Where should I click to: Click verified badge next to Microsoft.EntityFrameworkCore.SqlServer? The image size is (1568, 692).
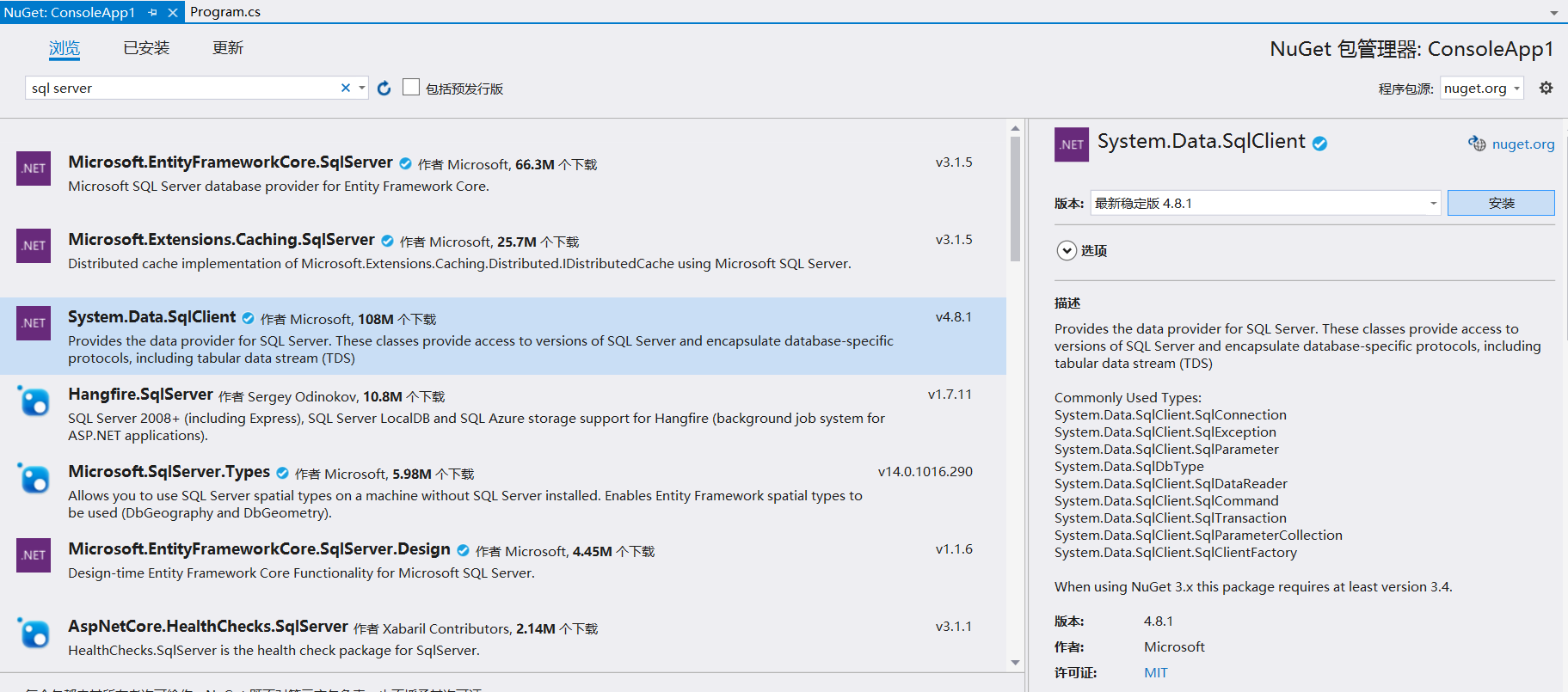405,163
